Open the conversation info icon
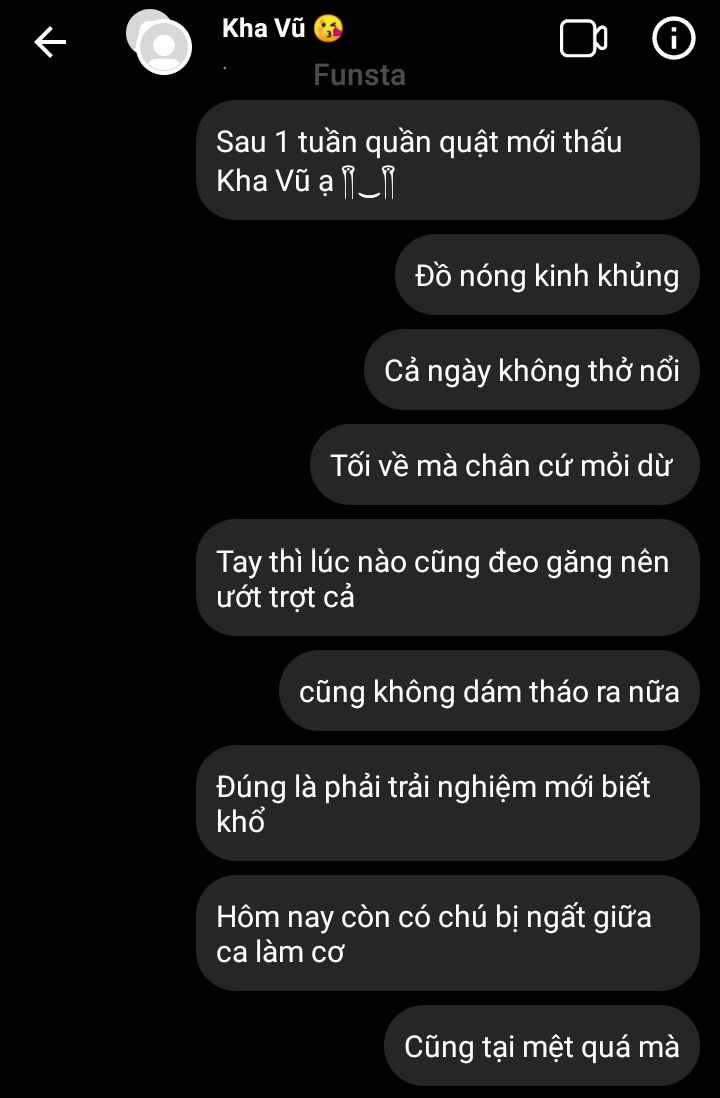The width and height of the screenshot is (720, 1098). (674, 39)
